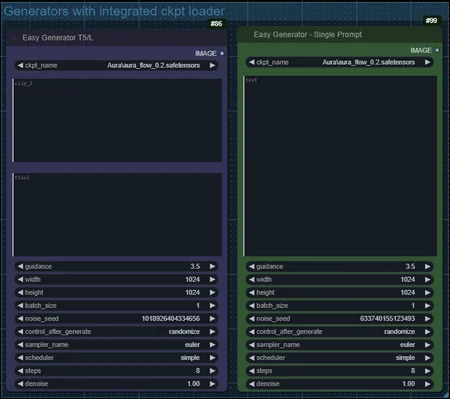This screenshot has width=450, height=399.
Task: Open ckpt_name selector in Single Prompt node
Action: (340, 62)
